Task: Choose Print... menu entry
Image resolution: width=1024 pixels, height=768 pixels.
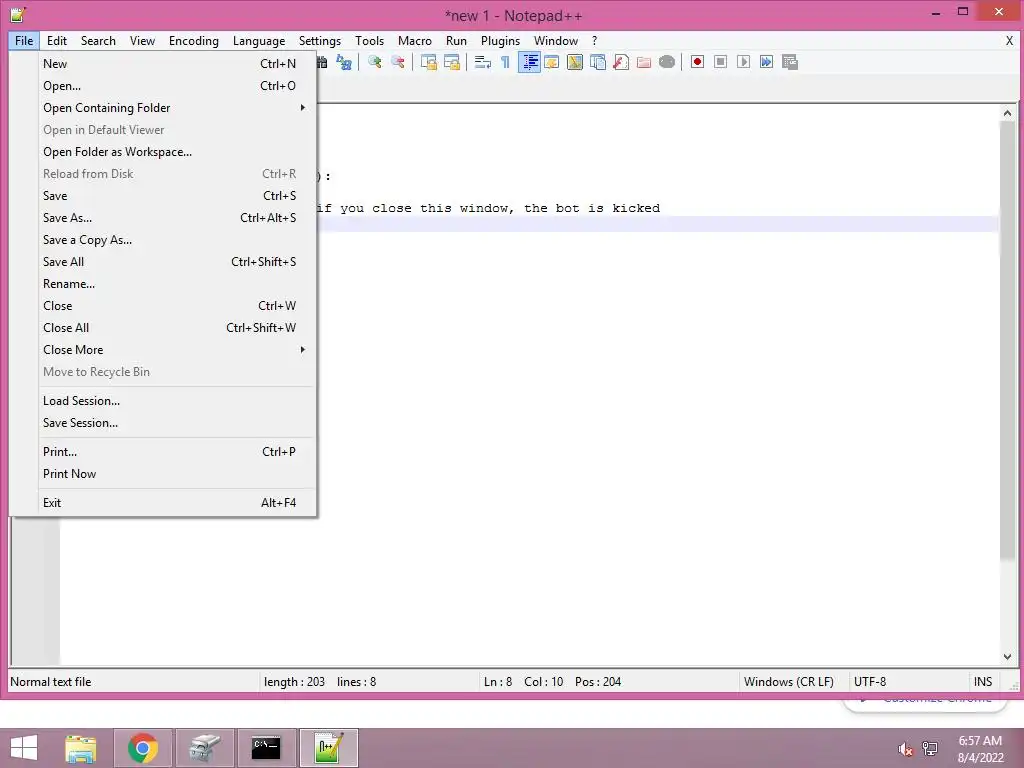Action: pyautogui.click(x=170, y=452)
